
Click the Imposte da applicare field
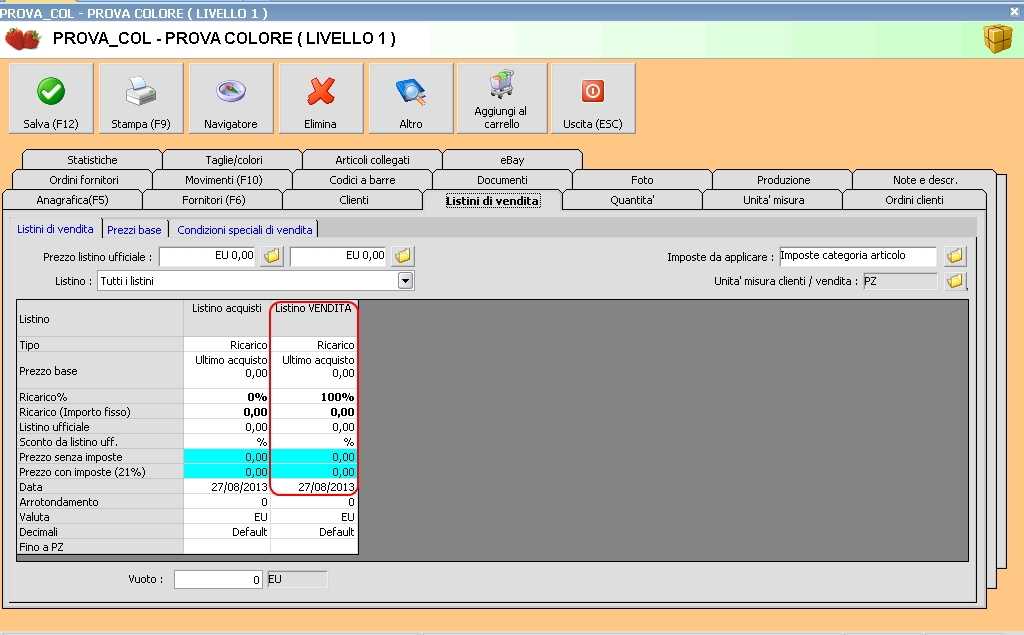857,256
